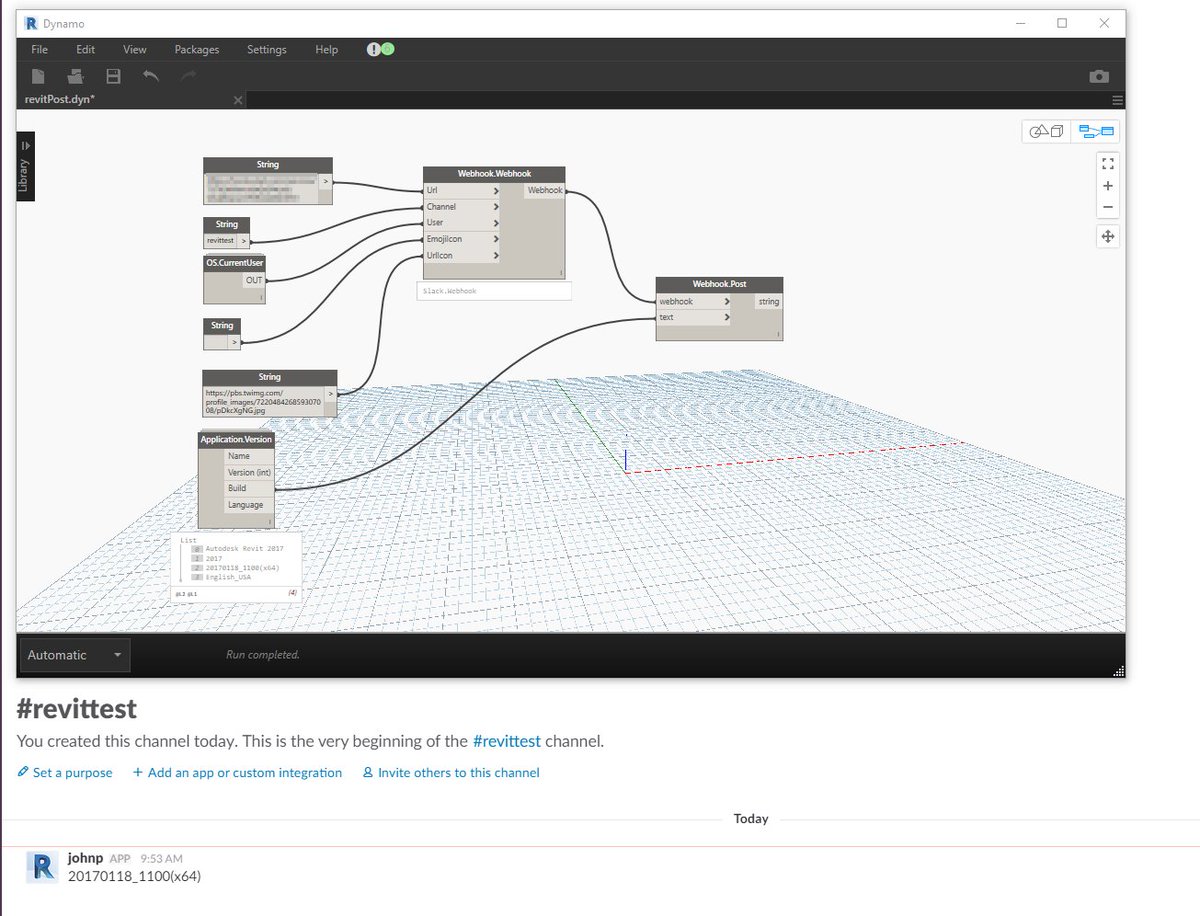
Task: Switch to graph view navigation mode
Action: 1095,132
